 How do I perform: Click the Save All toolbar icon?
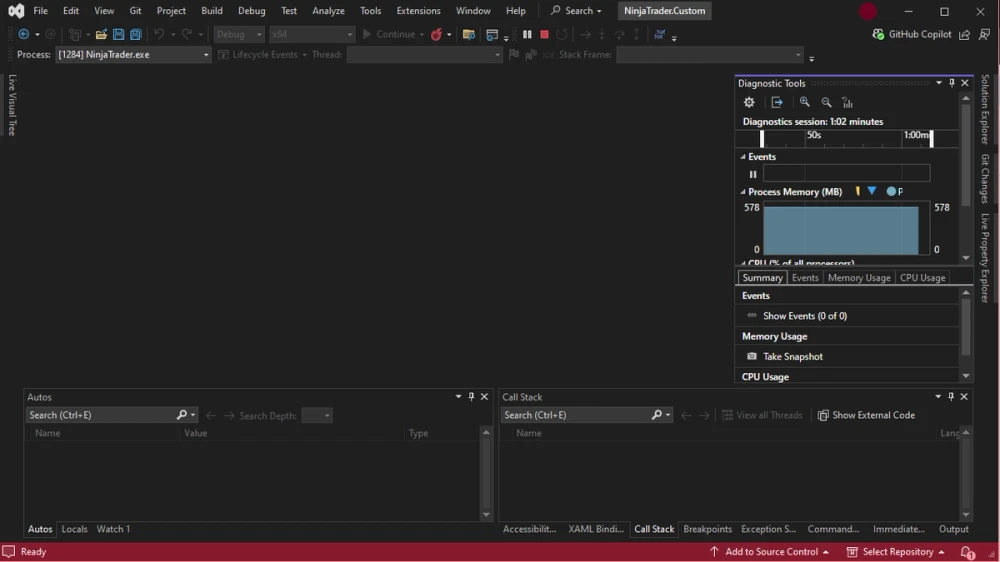tap(136, 34)
